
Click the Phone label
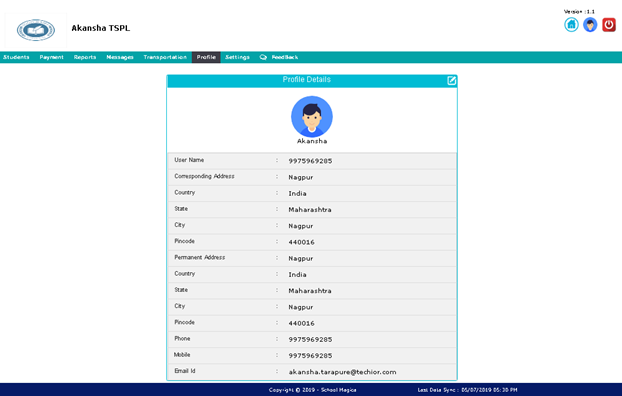point(182,338)
